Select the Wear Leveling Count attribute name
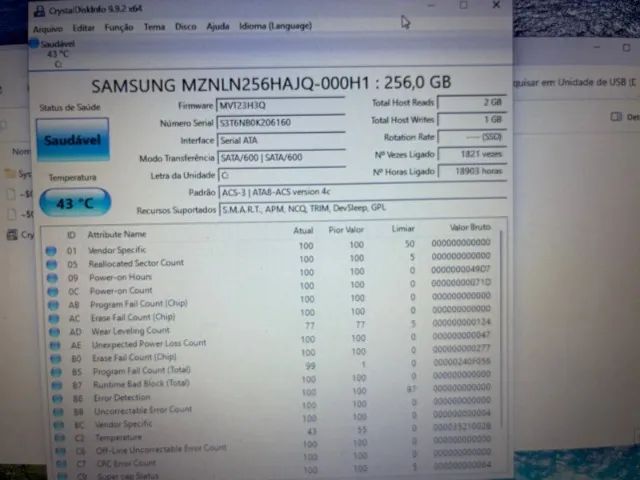Viewport: 640px width, 480px height. click(131, 331)
